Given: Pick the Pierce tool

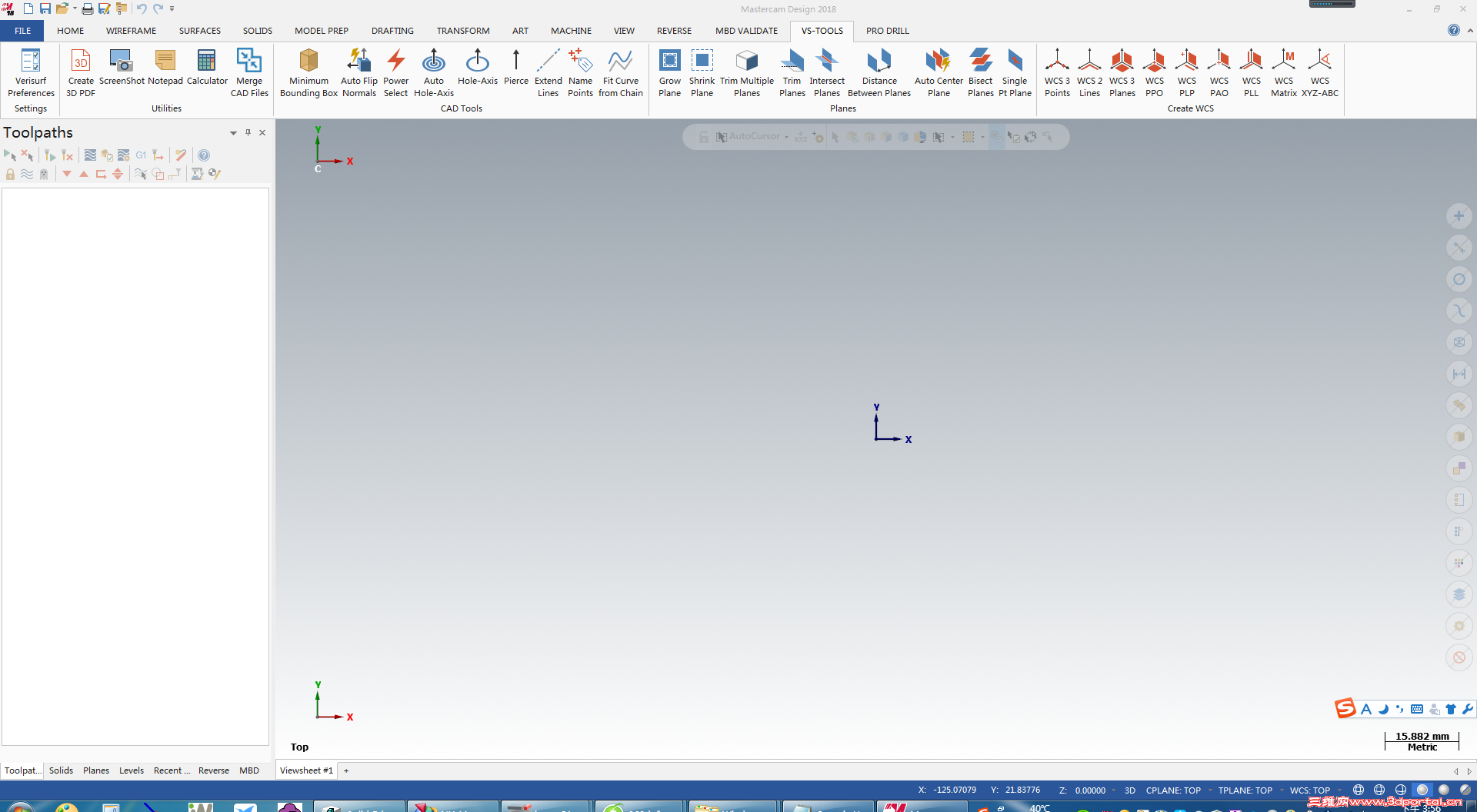Looking at the screenshot, I should [x=516, y=67].
